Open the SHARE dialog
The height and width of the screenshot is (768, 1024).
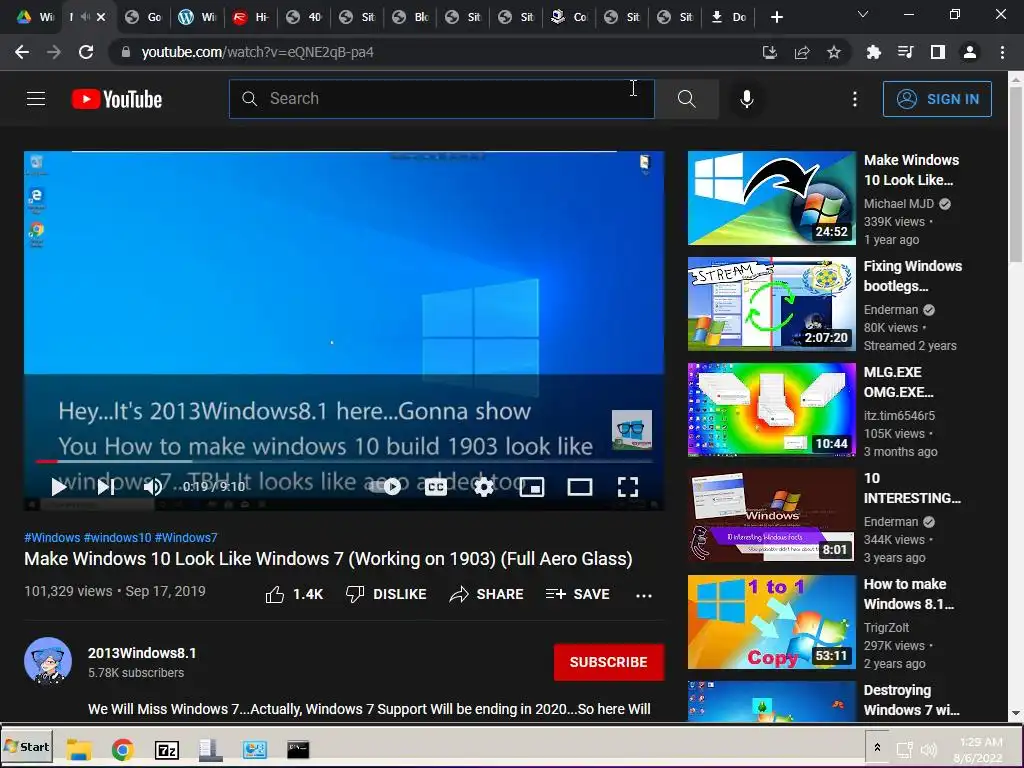[487, 594]
